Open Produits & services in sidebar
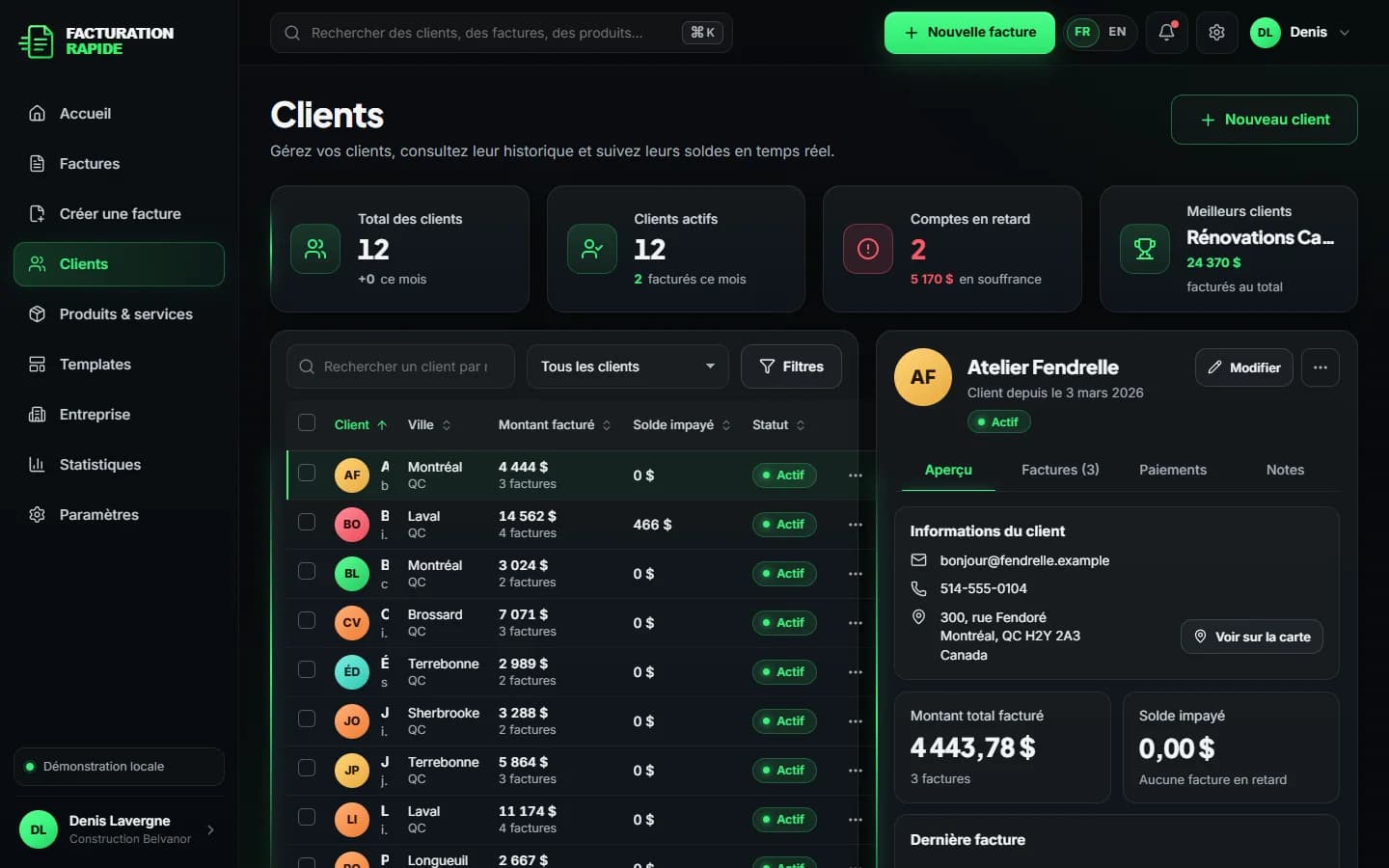The width and height of the screenshot is (1389, 868). coord(119,314)
